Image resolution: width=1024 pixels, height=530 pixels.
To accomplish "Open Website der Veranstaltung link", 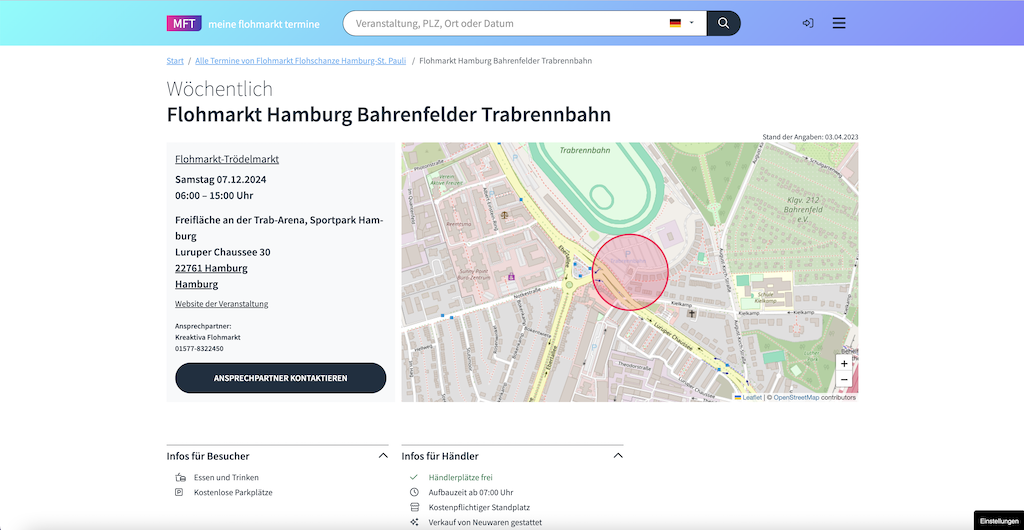I will (221, 304).
